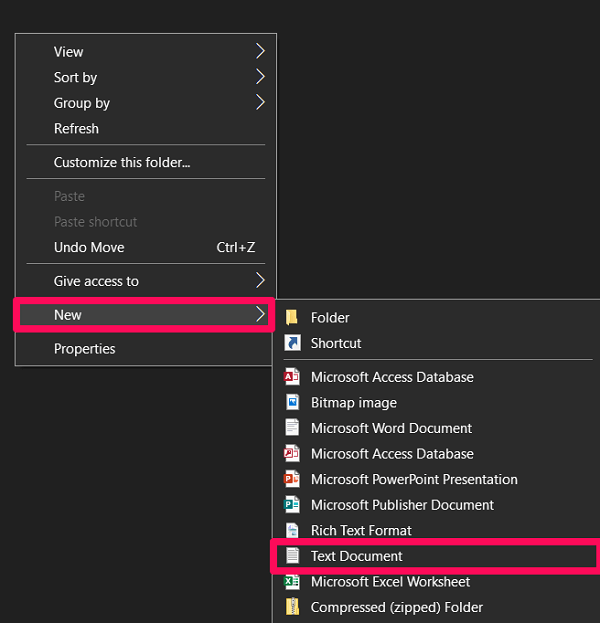The image size is (600, 623).
Task: Expand the Sort by submenu arrow
Action: pos(260,77)
